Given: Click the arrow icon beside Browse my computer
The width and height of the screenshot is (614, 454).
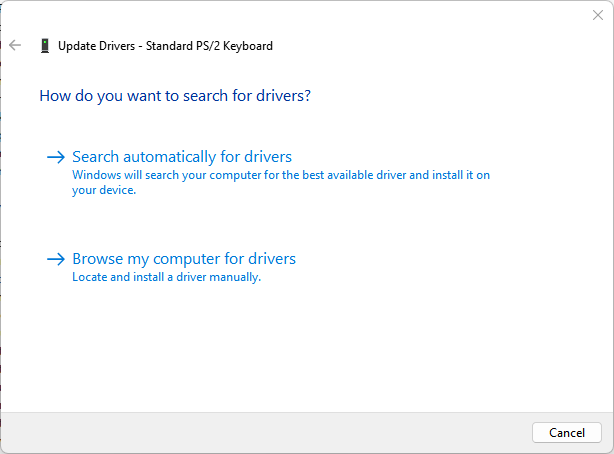Looking at the screenshot, I should (56, 259).
